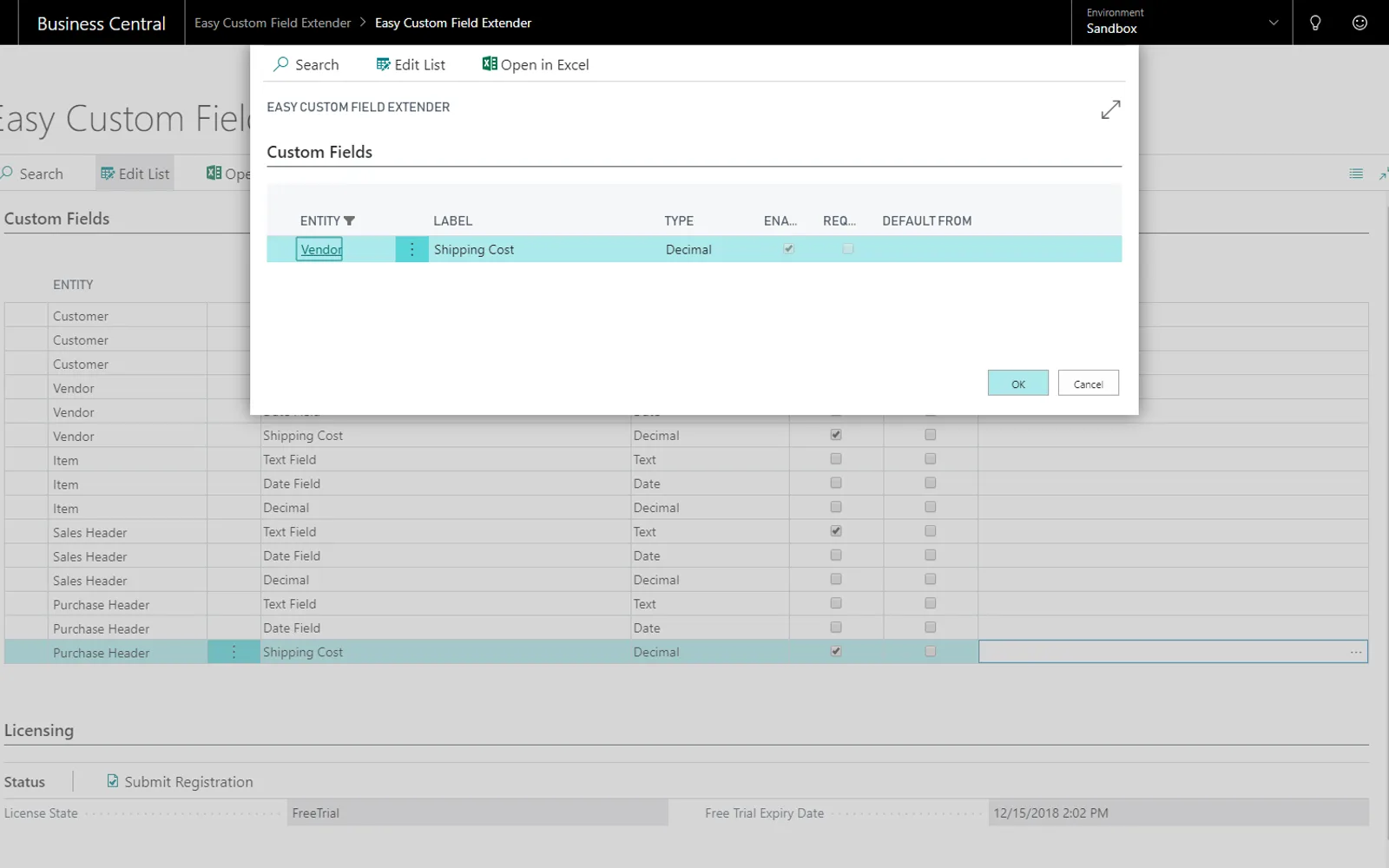Collapse the background Custom Fields section header

pyautogui.click(x=57, y=219)
